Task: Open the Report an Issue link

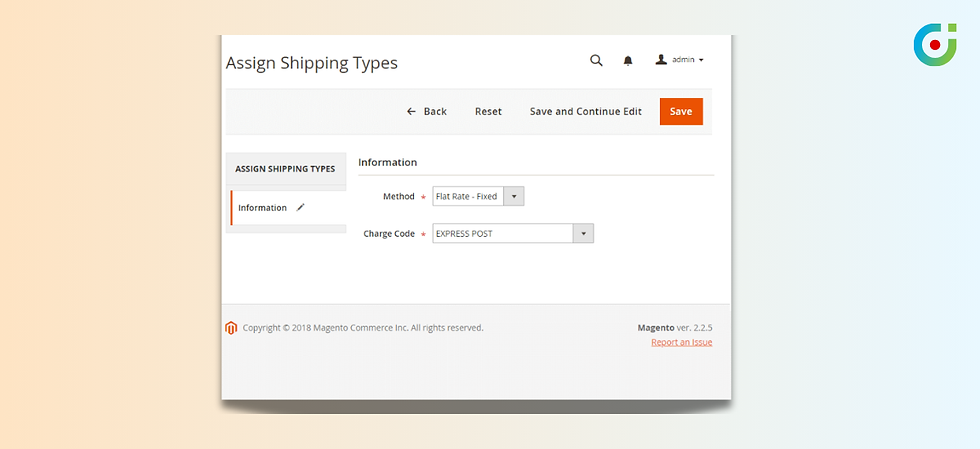Action: click(x=681, y=343)
